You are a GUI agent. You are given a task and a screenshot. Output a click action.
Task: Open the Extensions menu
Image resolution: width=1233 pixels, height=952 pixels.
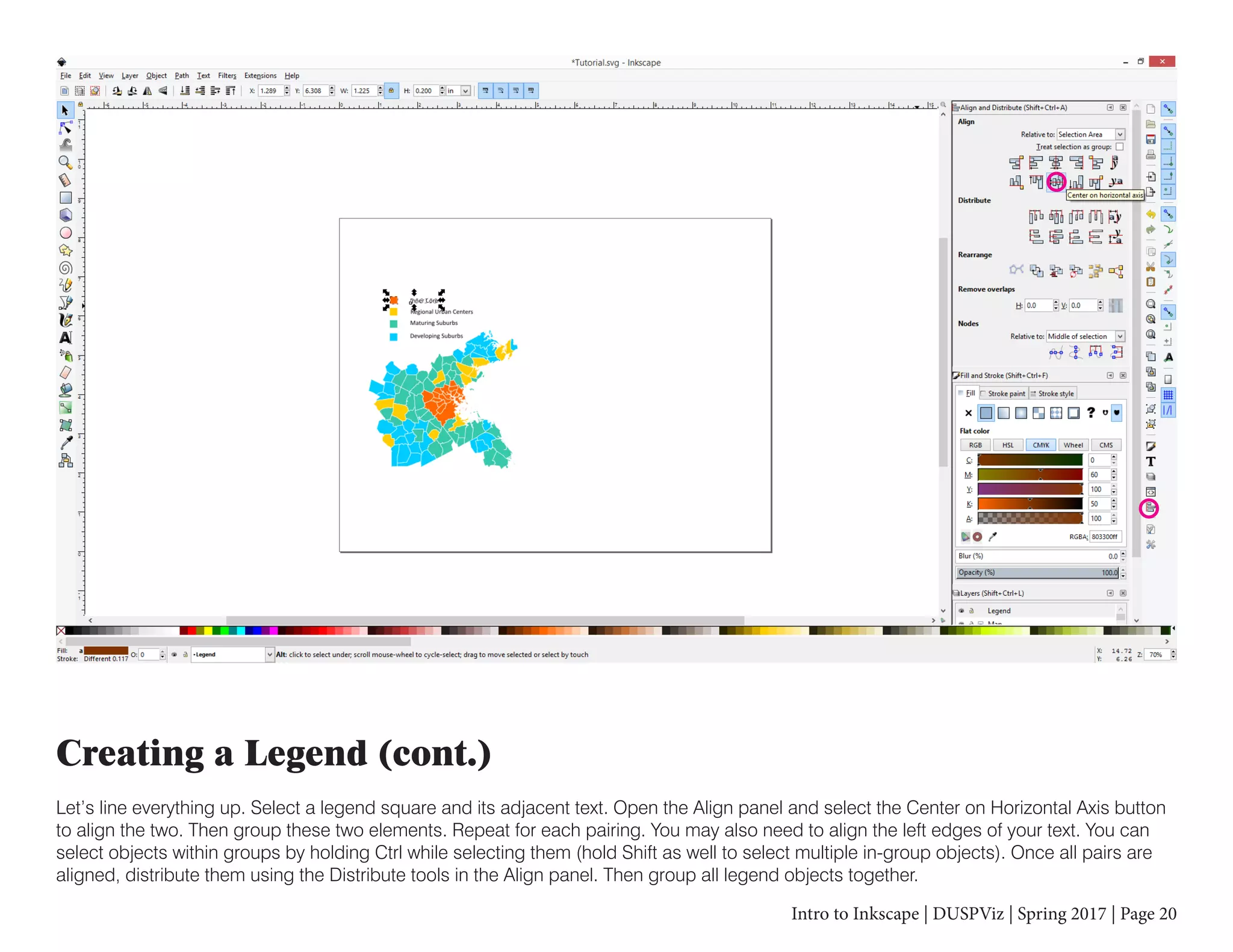point(260,76)
